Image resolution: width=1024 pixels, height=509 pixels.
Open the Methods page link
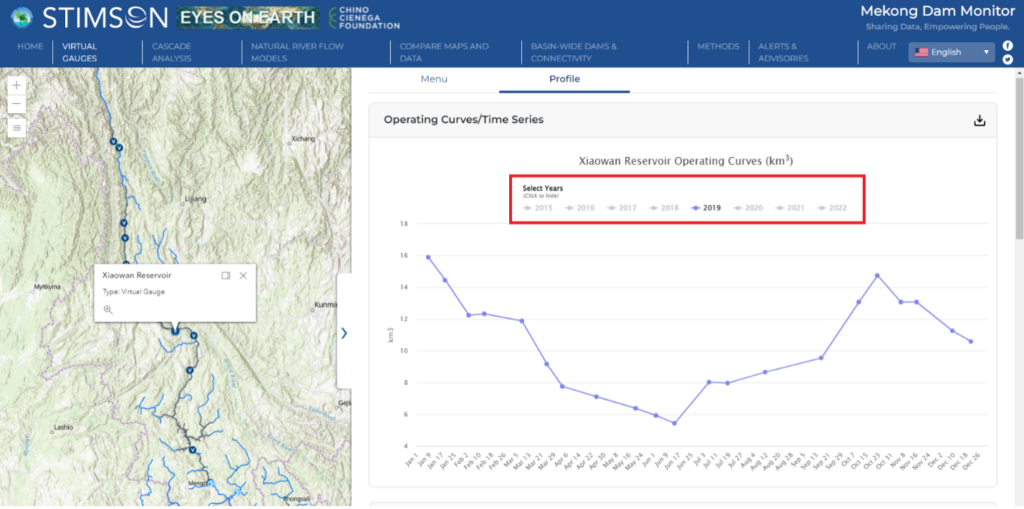(x=718, y=46)
